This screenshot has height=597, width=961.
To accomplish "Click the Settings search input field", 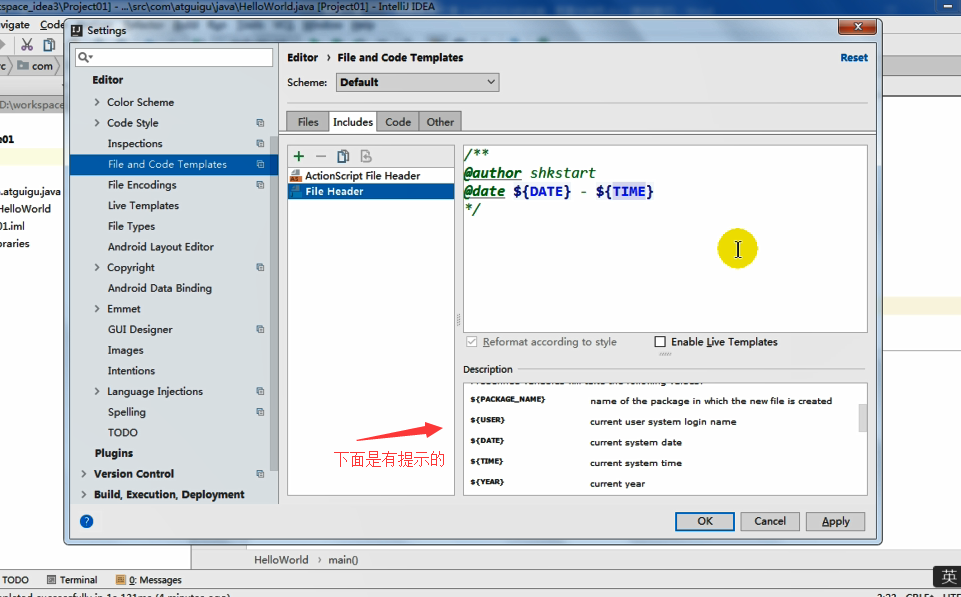I will point(174,57).
